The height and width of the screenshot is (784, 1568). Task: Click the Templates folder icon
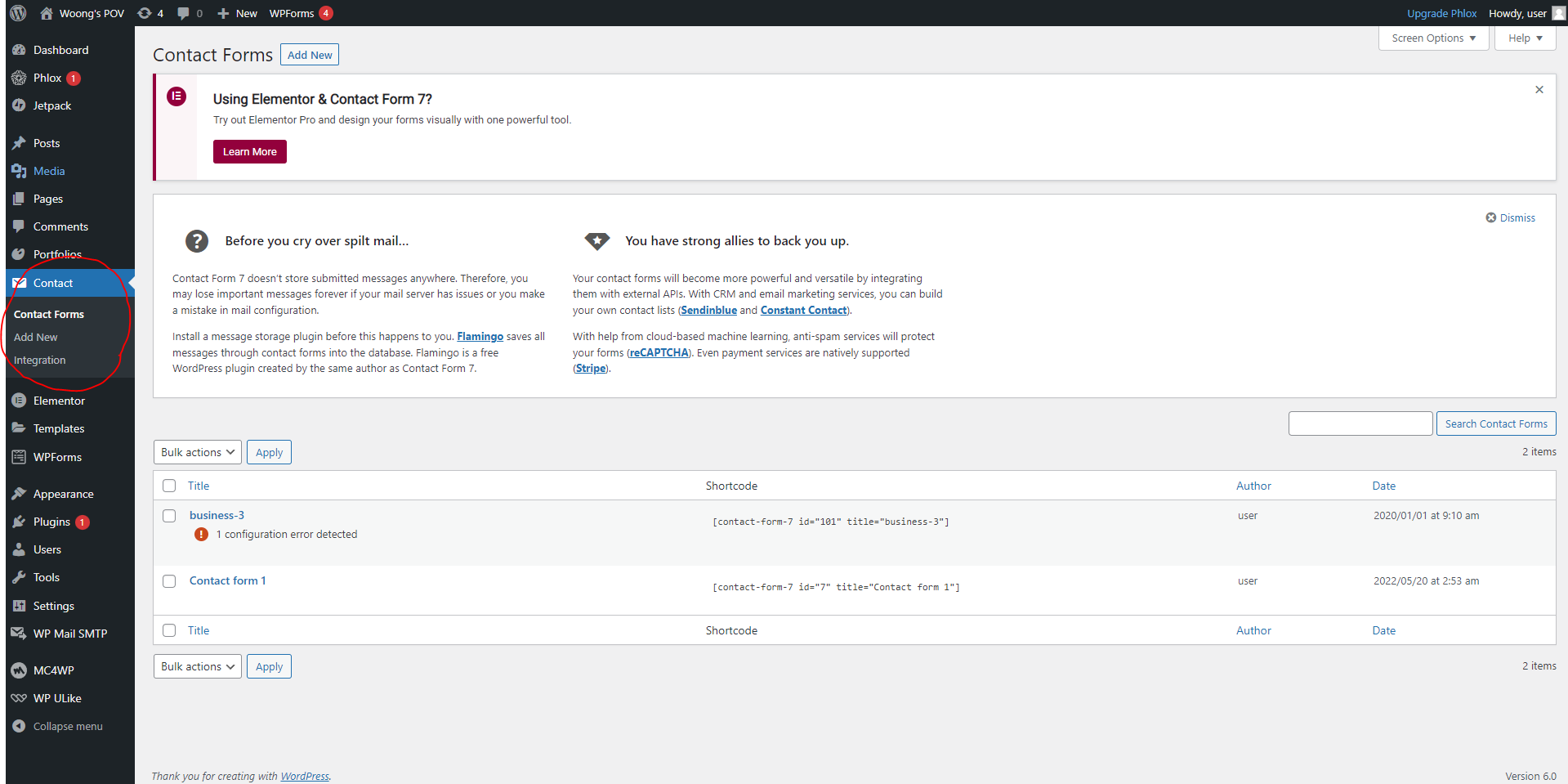tap(19, 428)
